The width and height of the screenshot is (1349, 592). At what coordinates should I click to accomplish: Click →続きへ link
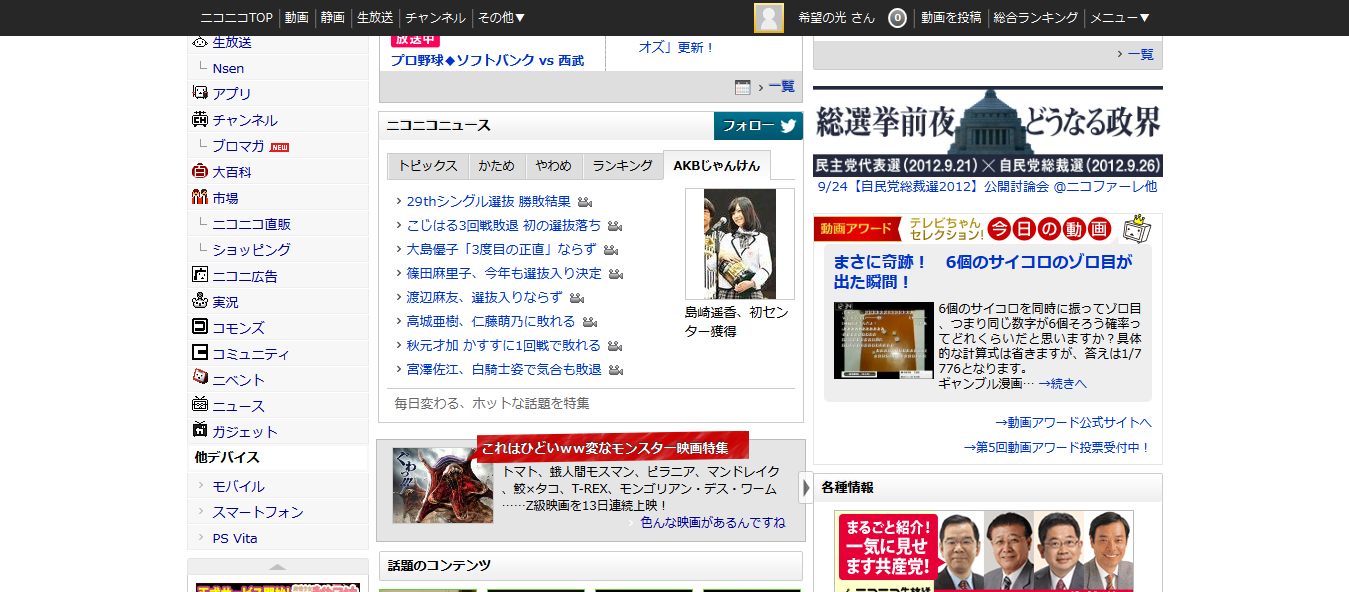1062,383
